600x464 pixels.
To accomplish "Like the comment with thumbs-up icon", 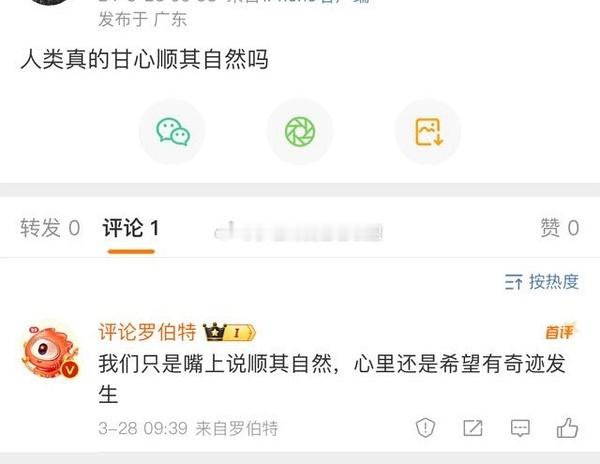I will (567, 427).
